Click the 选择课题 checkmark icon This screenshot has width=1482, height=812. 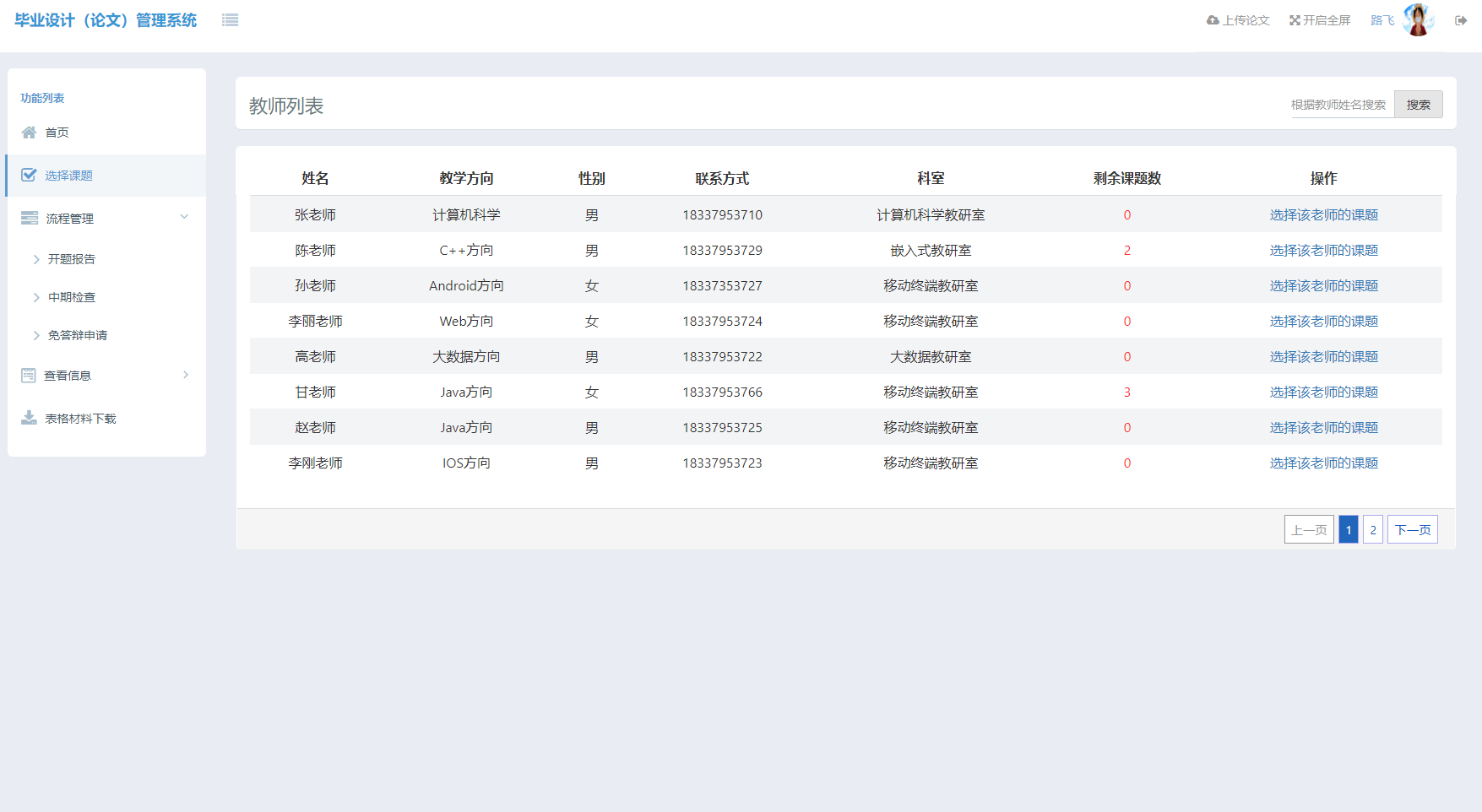29,175
